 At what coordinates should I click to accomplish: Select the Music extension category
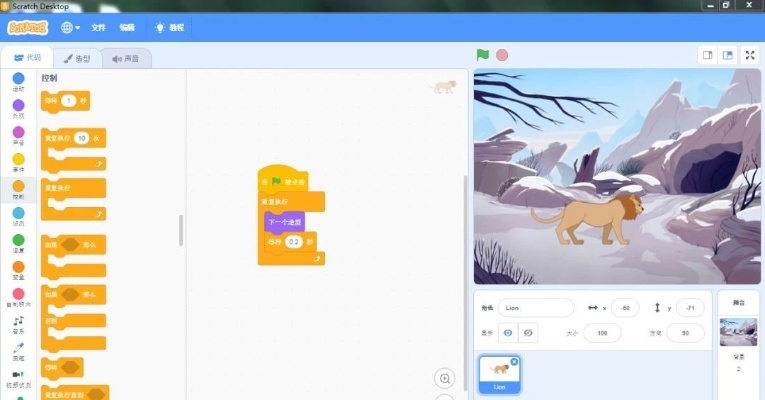click(18, 324)
